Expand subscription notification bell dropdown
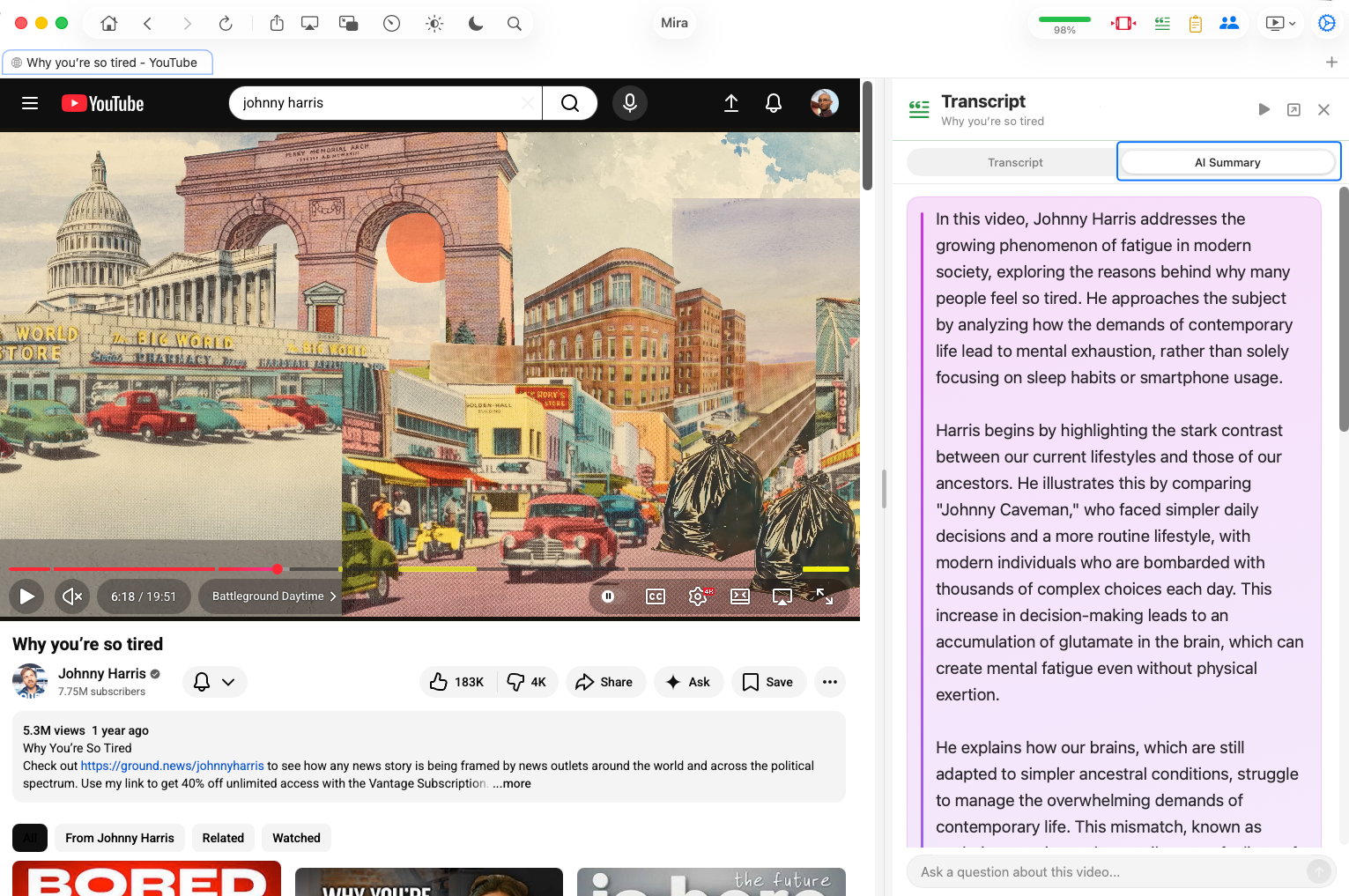 point(215,682)
